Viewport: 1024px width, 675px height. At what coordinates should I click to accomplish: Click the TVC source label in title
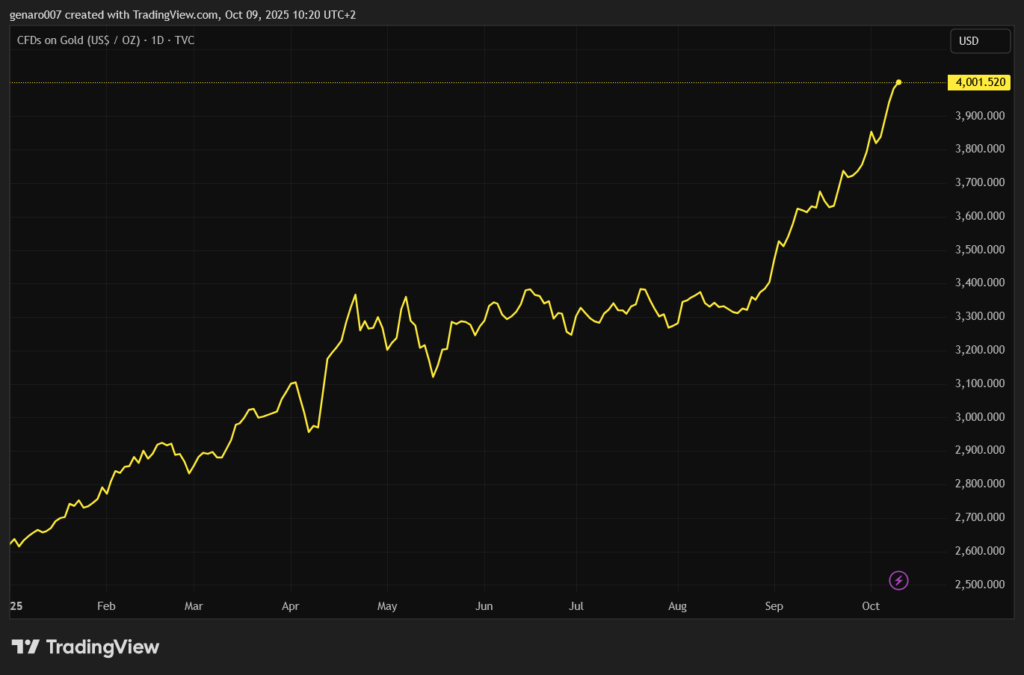click(183, 41)
